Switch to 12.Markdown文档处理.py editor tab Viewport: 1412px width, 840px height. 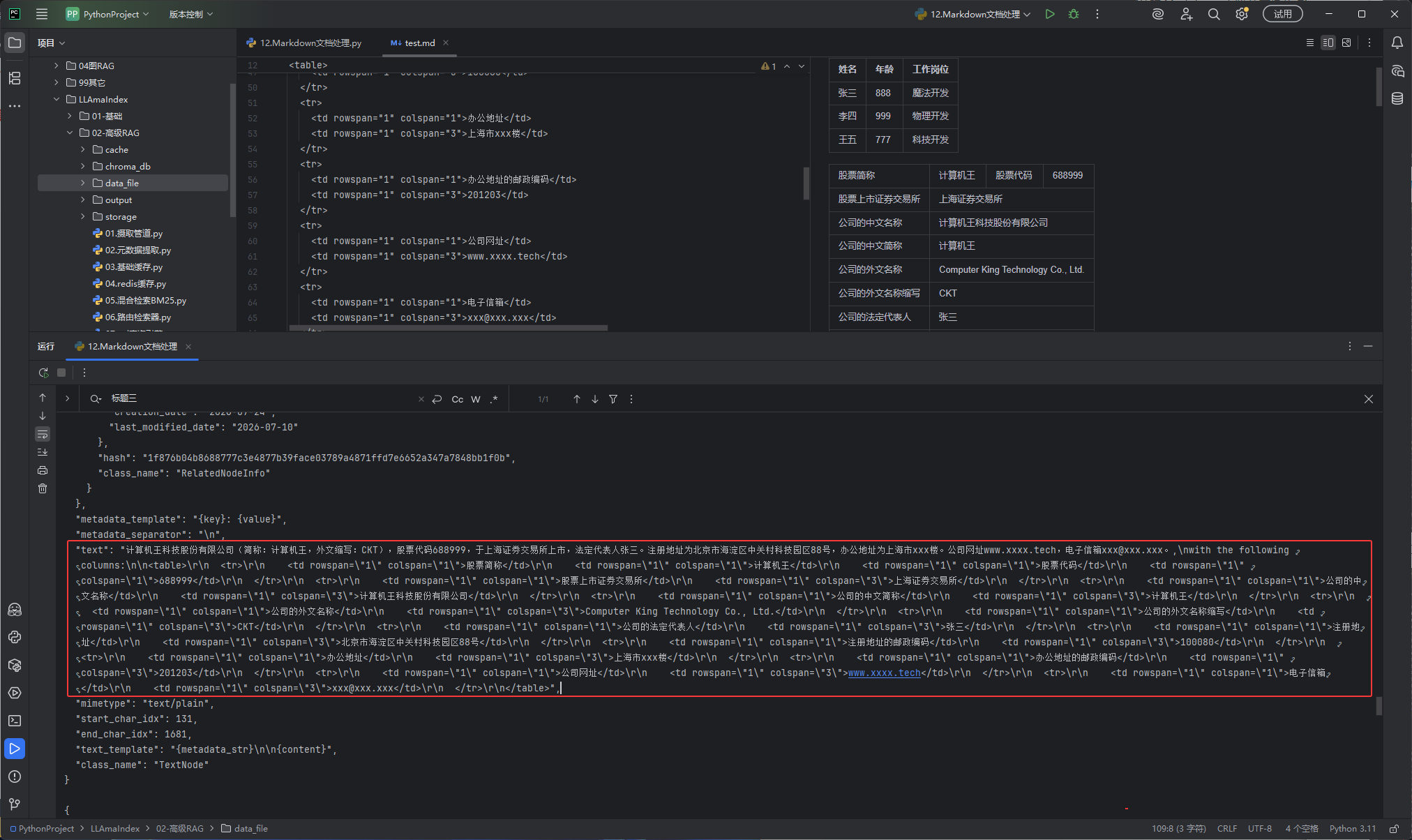coord(304,43)
